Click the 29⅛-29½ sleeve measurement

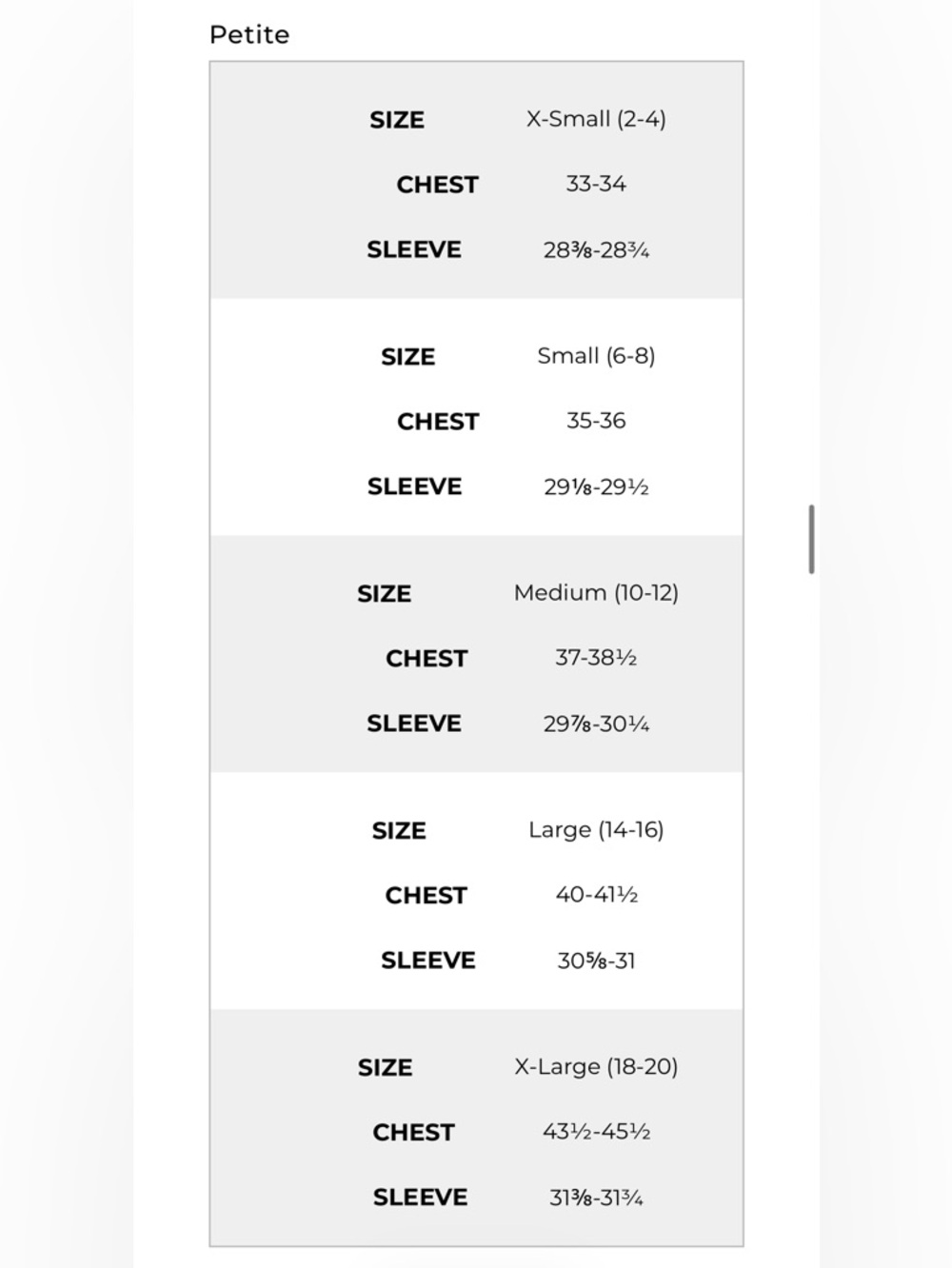point(596,486)
